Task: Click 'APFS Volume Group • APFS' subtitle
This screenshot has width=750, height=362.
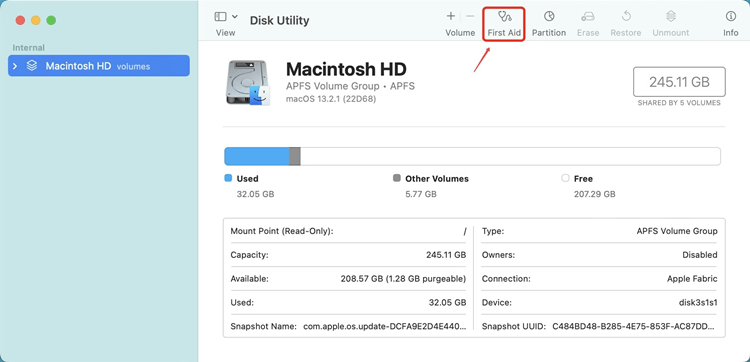Action: tap(350, 87)
